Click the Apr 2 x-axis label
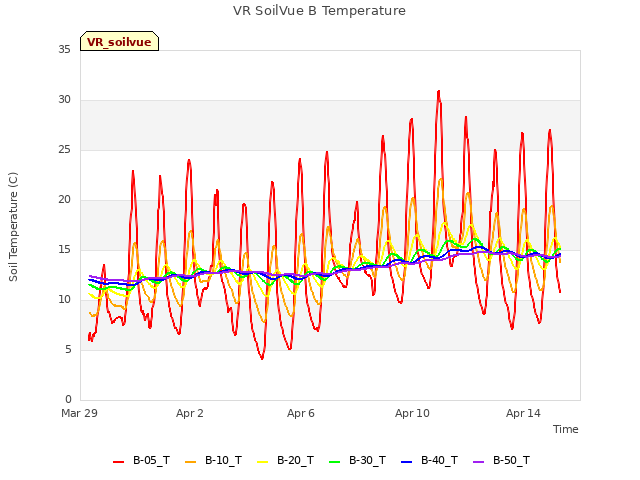Viewport: 640px width, 480px height. tap(190, 413)
